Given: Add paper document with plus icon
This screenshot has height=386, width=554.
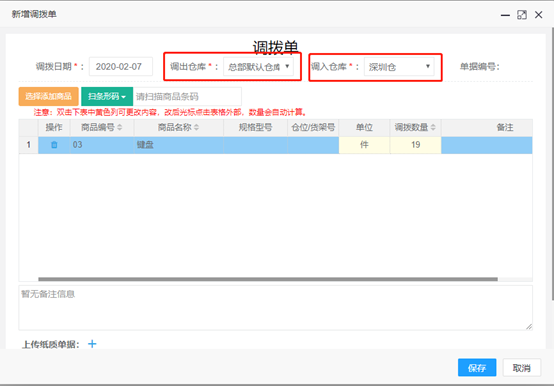Looking at the screenshot, I should pos(92,344).
